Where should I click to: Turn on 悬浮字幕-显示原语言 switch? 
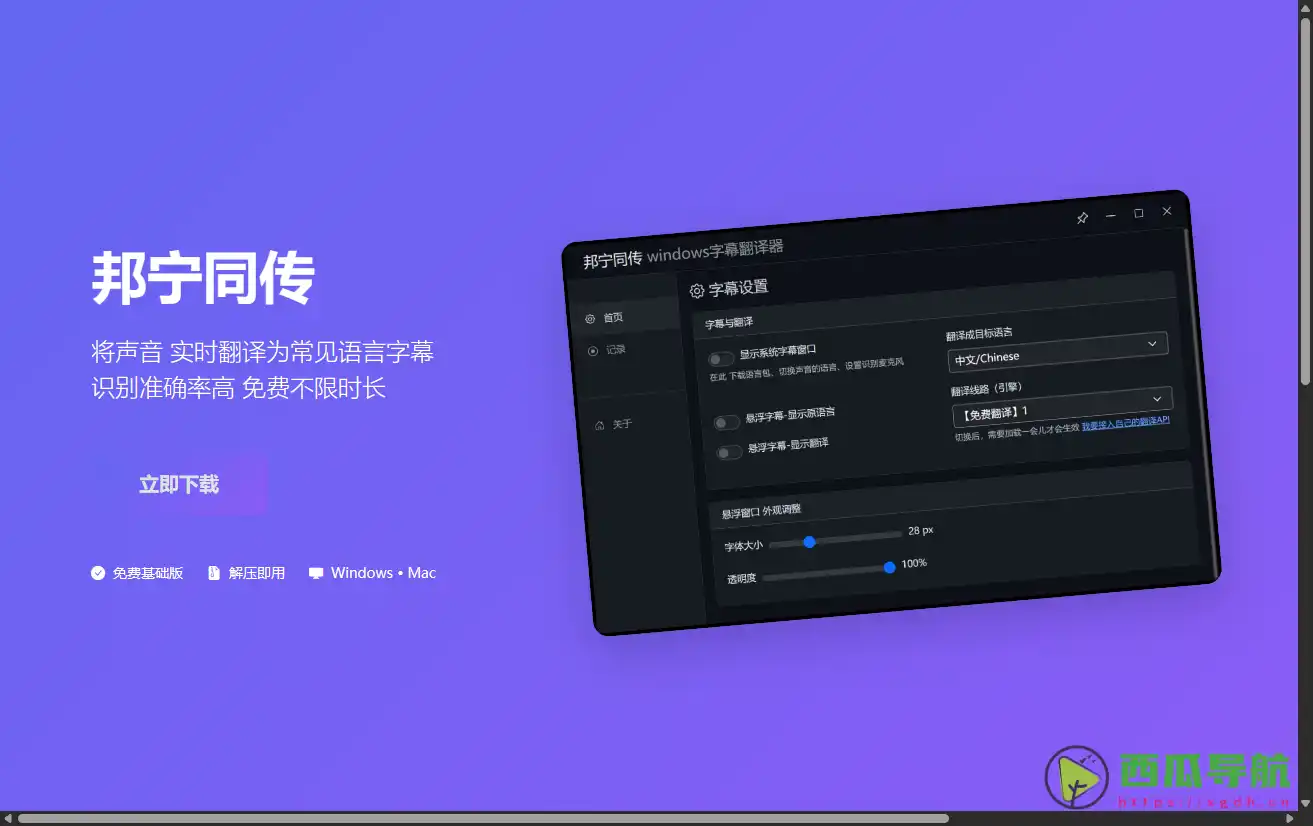point(728,422)
